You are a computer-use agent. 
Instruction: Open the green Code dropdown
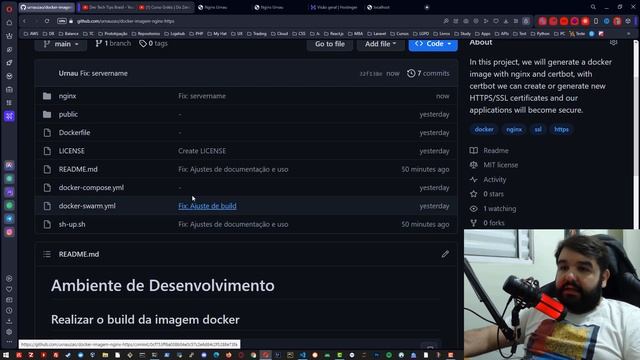tap(433, 44)
